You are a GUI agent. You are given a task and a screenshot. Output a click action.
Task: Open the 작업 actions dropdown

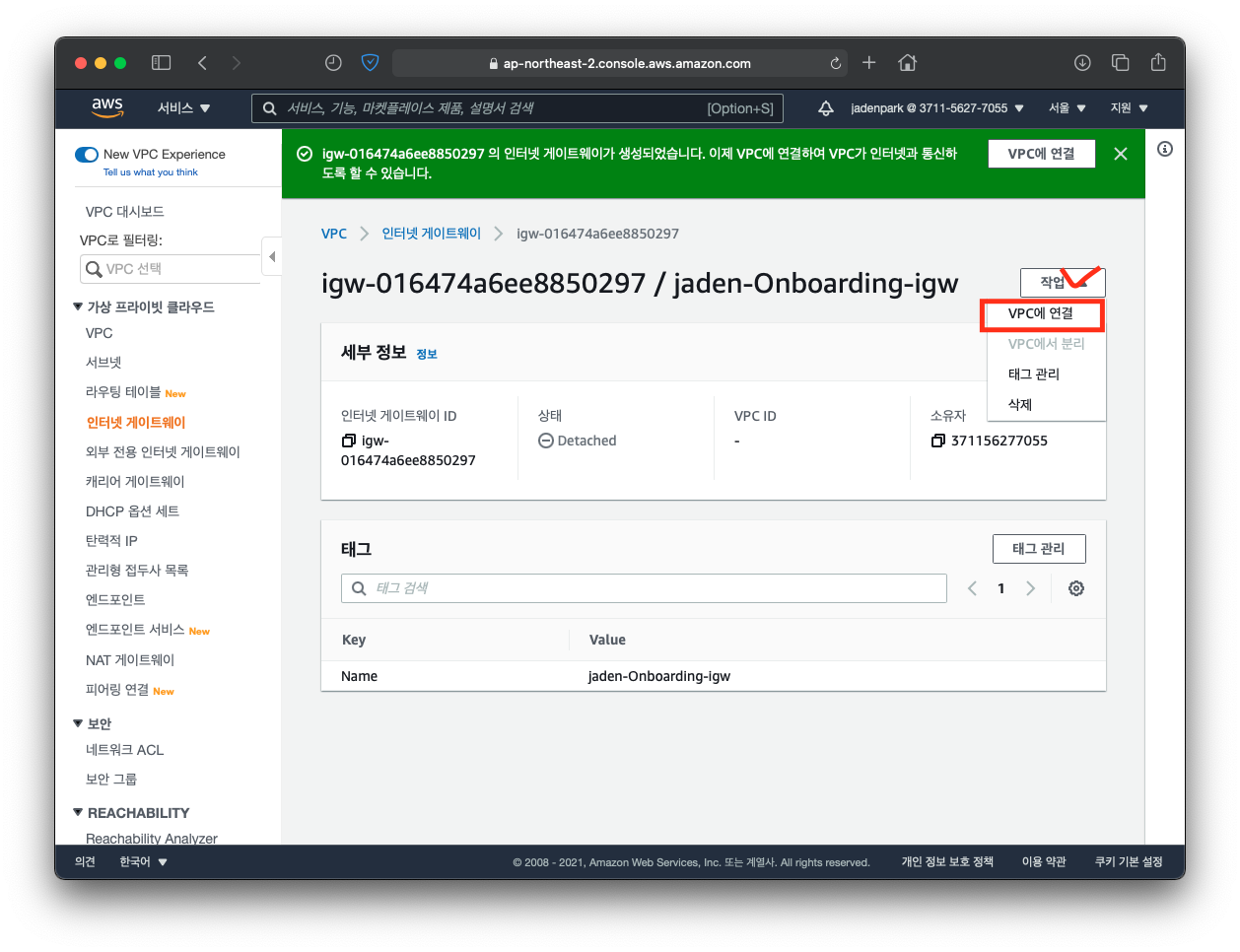(x=1063, y=282)
